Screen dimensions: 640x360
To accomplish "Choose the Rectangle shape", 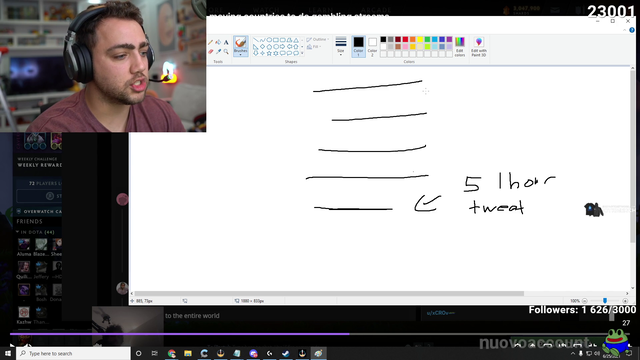I will 276,40.
